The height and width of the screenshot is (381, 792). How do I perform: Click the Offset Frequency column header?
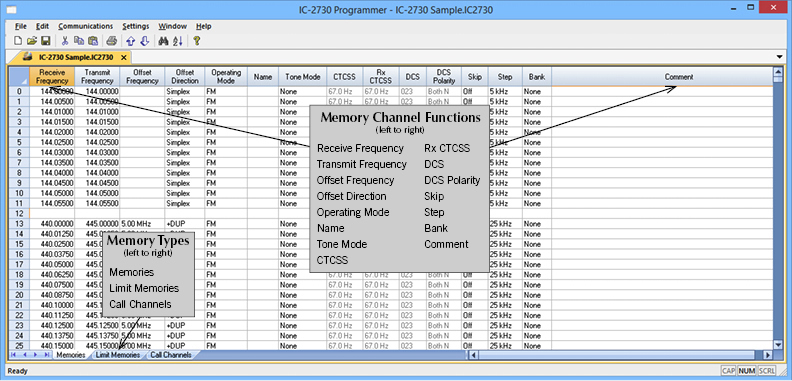coord(142,77)
